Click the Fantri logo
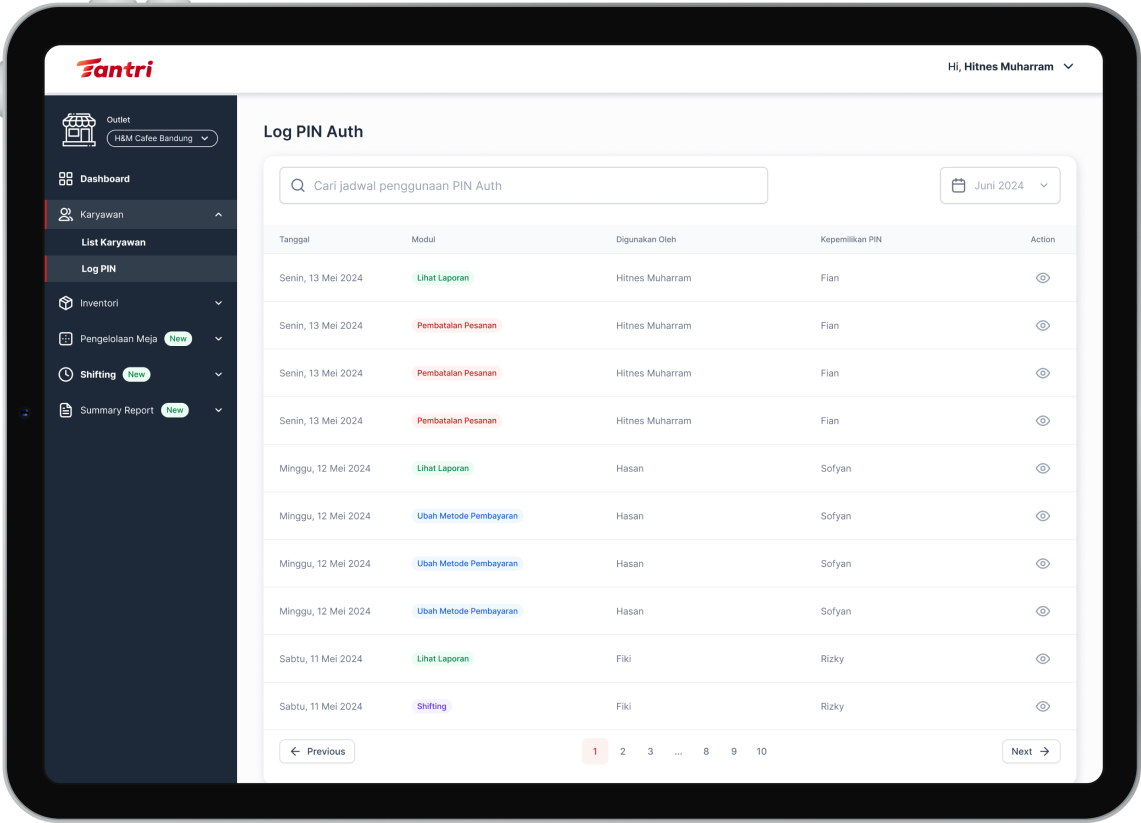The image size is (1141, 823). coord(115,68)
